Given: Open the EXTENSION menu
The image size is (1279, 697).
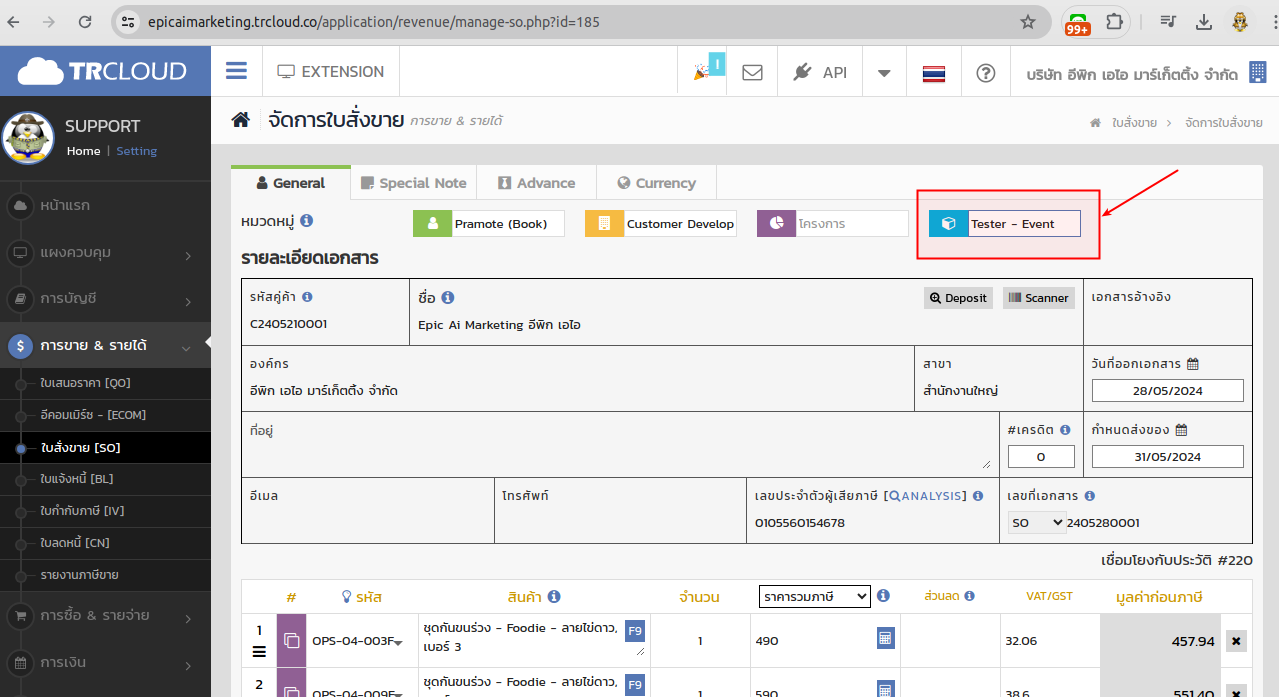Looking at the screenshot, I should tap(331, 72).
